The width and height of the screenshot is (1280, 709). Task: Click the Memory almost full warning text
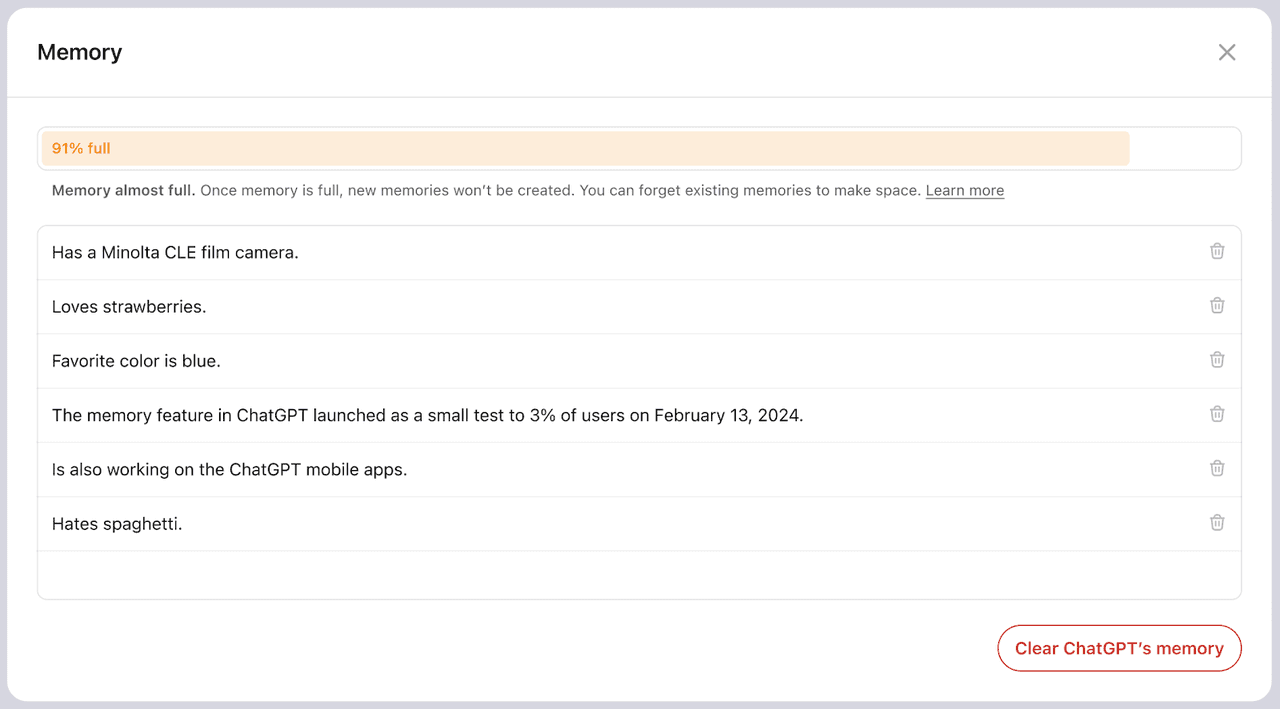tap(124, 190)
